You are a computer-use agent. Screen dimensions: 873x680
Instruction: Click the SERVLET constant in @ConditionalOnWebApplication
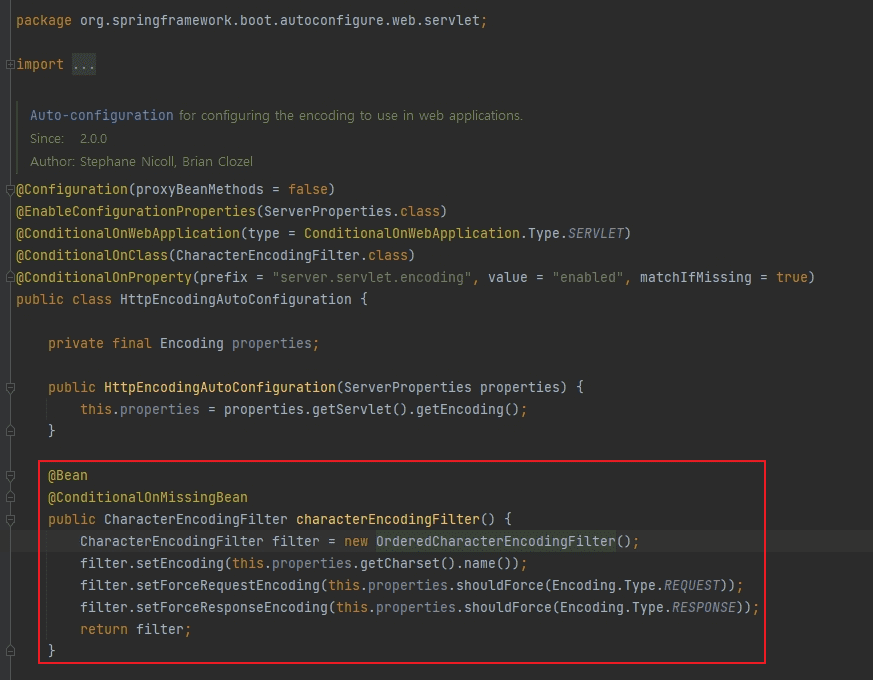point(595,233)
